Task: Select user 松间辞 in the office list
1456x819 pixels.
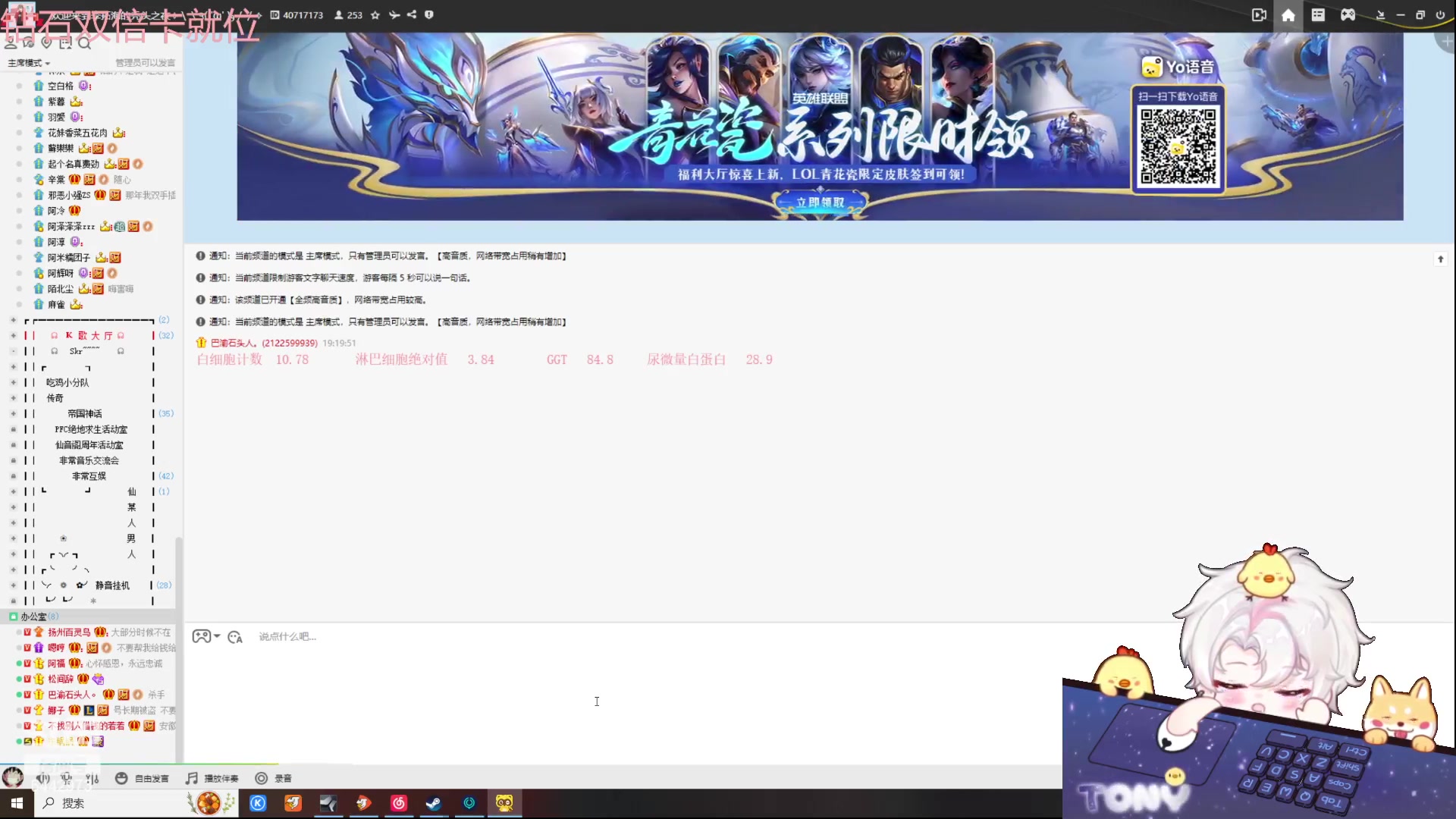Action: (x=61, y=679)
